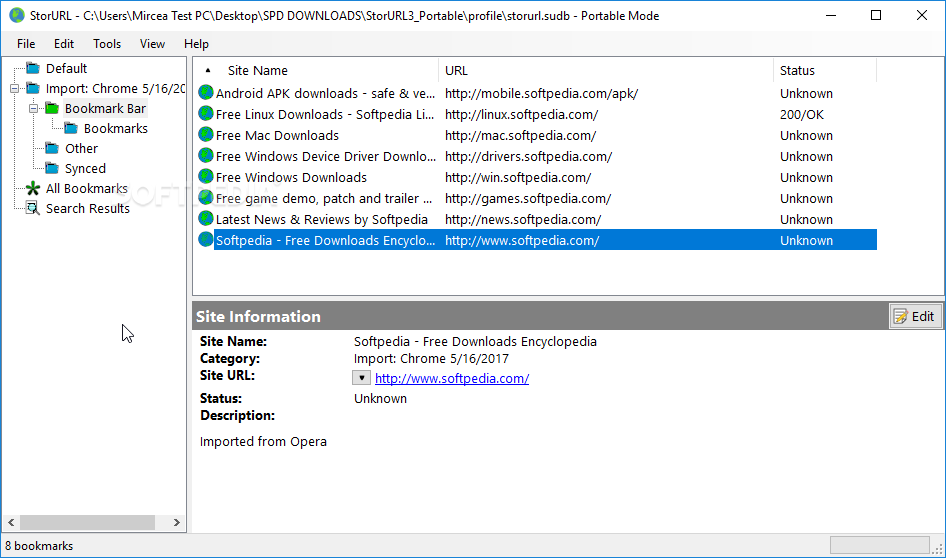Click URL cell http://mobile.softpedia.com/apk/
This screenshot has height=558, width=946.
pos(541,94)
